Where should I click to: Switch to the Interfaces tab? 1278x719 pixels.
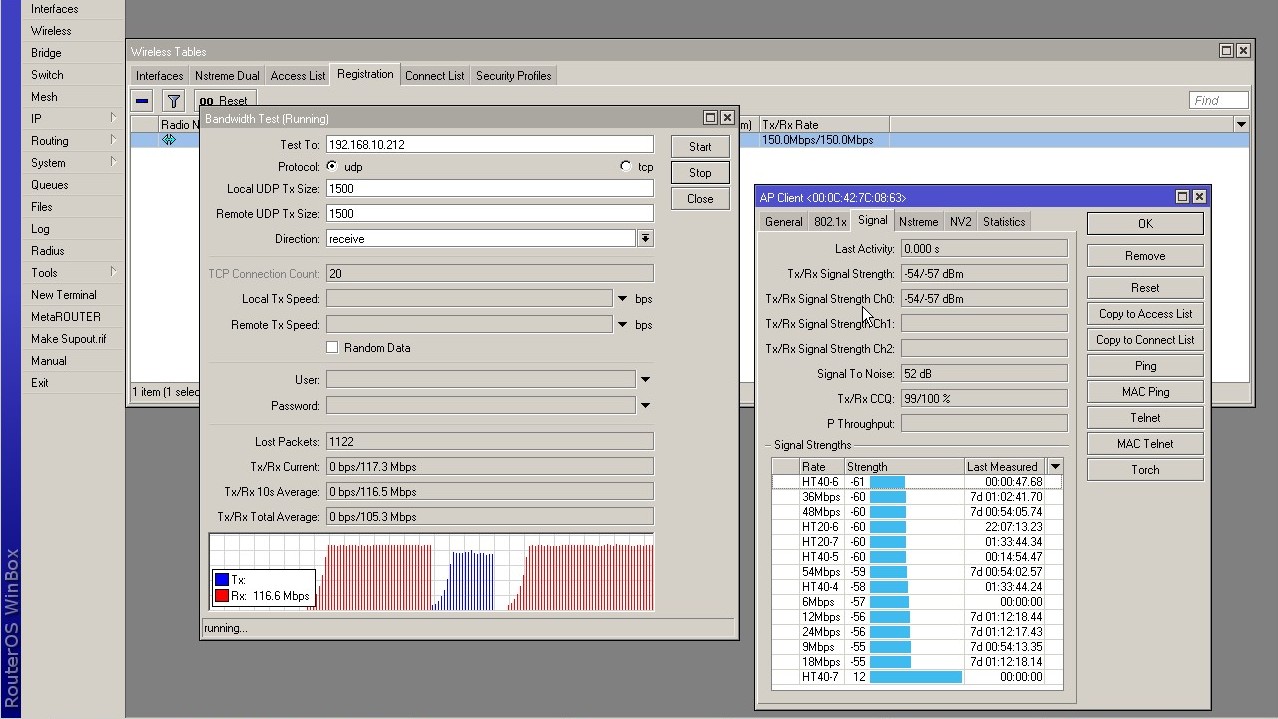pos(160,76)
